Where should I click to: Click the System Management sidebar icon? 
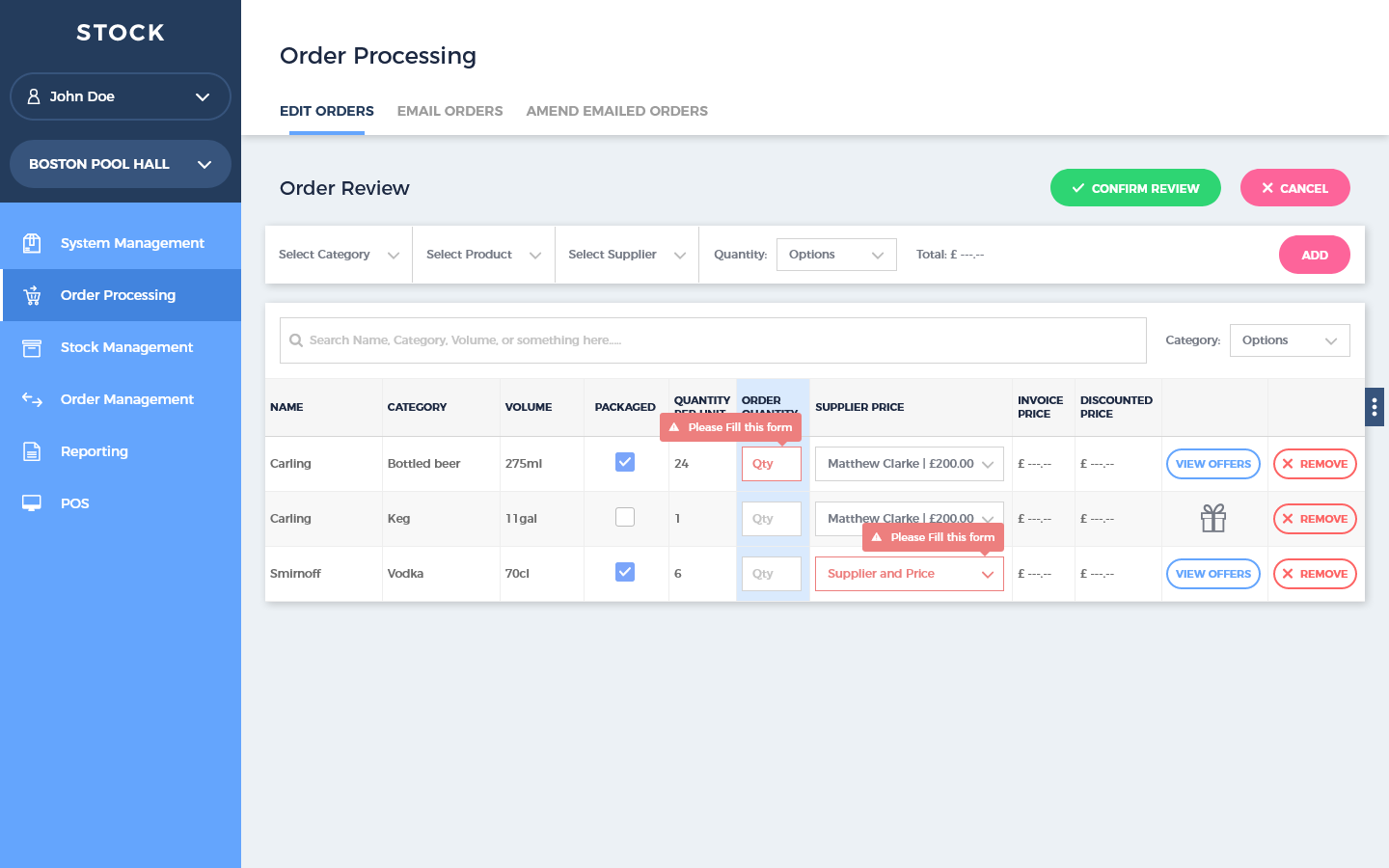click(x=32, y=243)
